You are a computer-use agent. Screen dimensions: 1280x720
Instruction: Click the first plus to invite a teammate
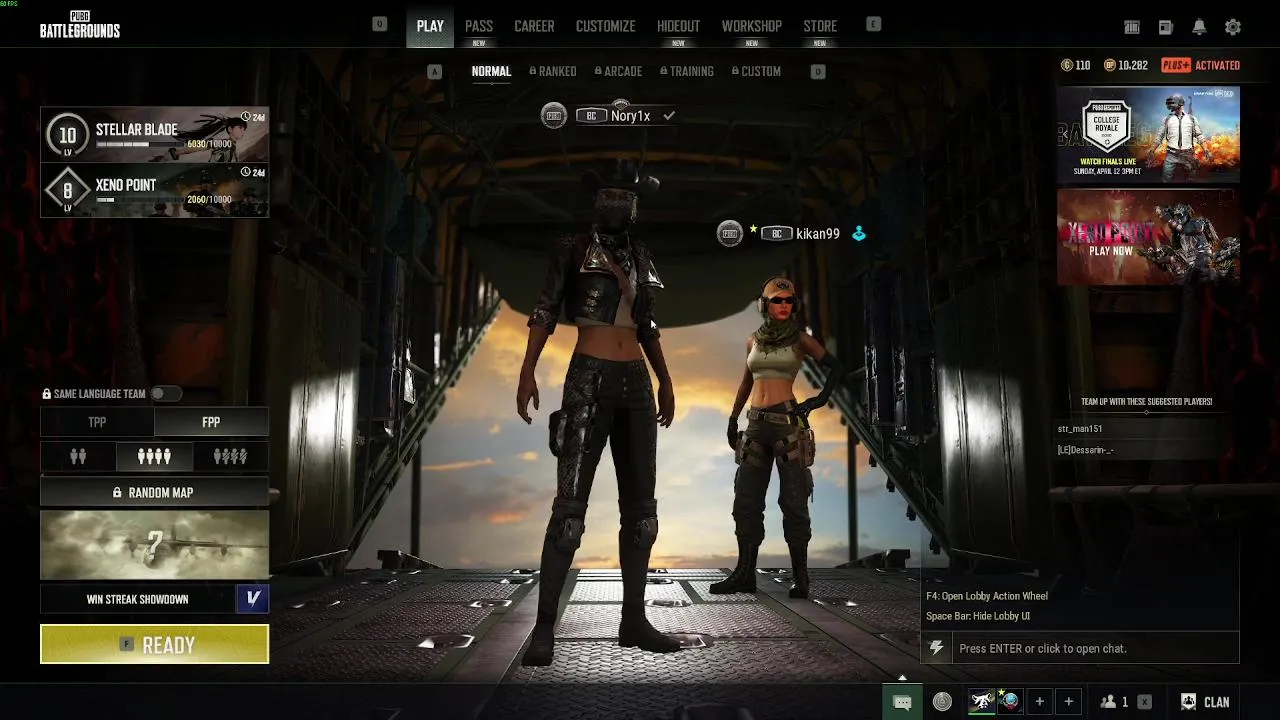pos(1039,702)
